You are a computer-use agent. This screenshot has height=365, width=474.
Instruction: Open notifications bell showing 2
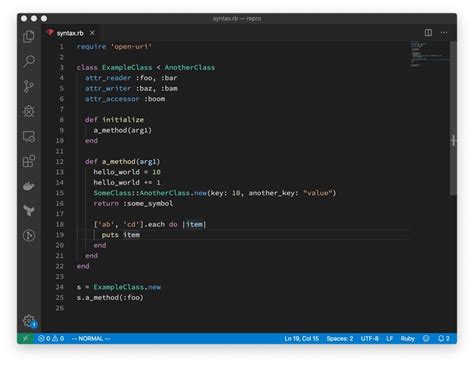(444, 339)
